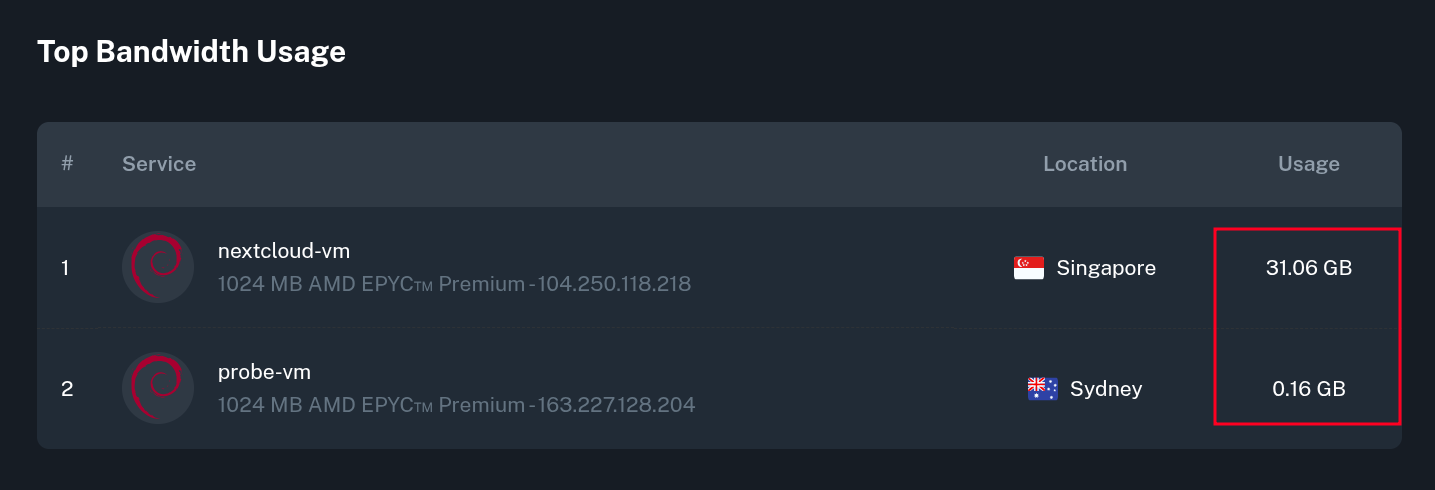
Task: Click the Service column header
Action: [x=159, y=164]
